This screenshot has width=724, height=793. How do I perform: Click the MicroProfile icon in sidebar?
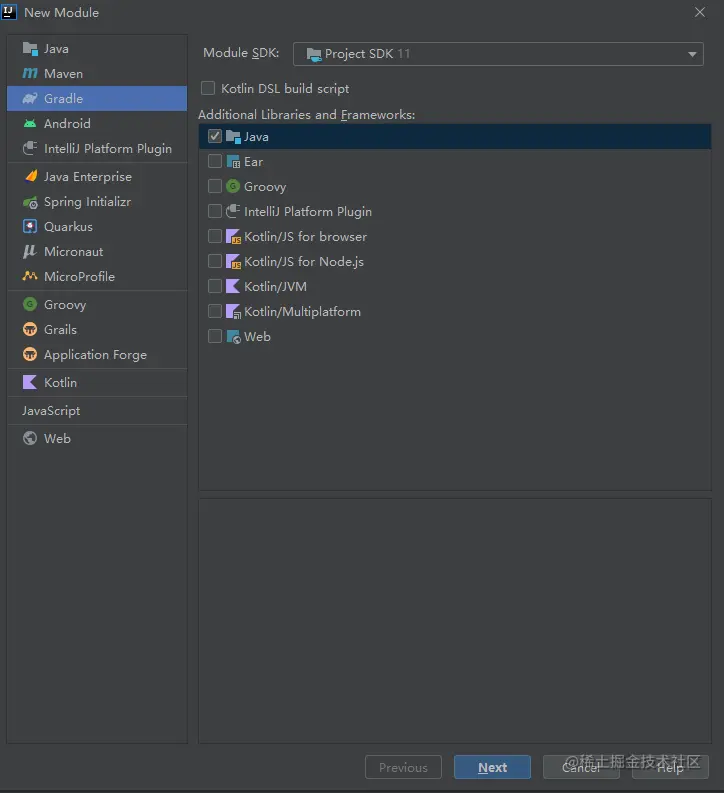coord(30,276)
